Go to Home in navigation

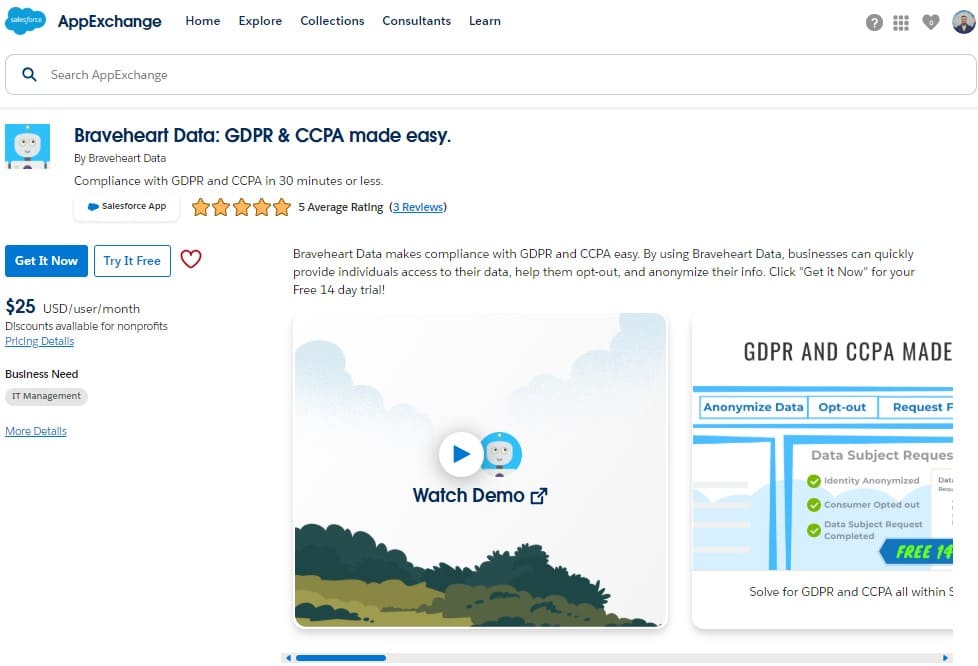[203, 21]
